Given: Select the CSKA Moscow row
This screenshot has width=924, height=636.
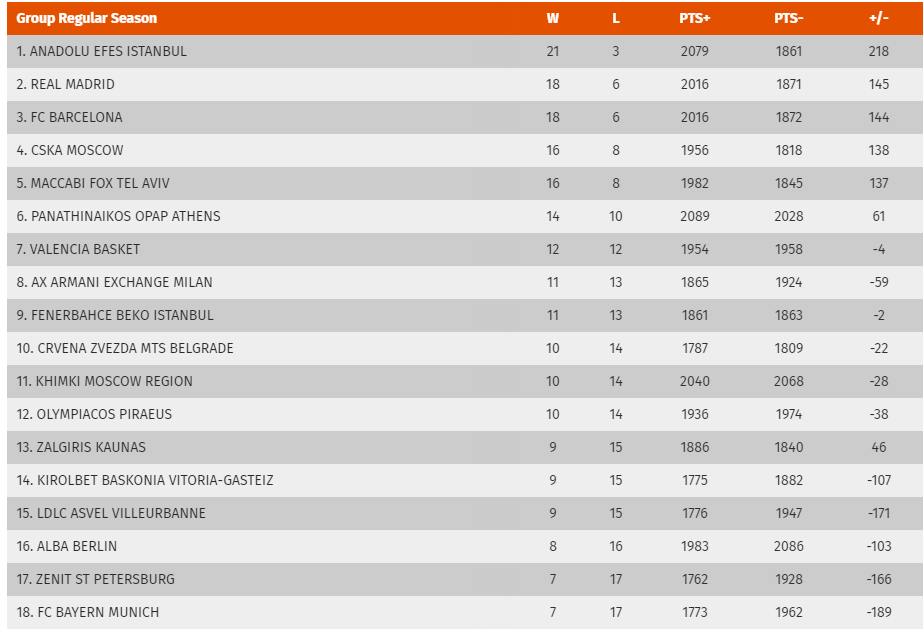Looking at the screenshot, I should (x=464, y=150).
